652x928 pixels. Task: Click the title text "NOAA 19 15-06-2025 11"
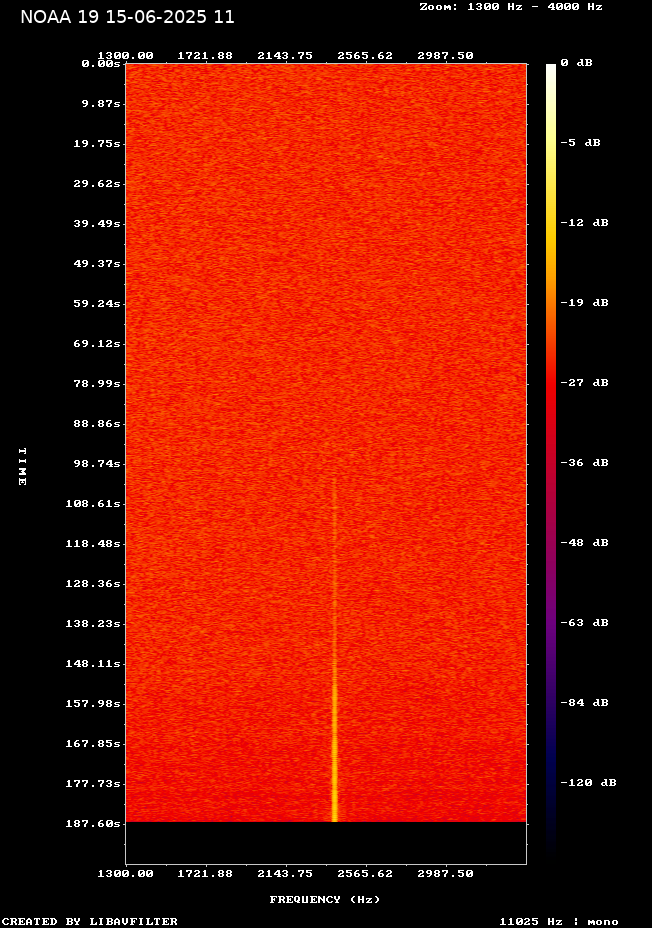tap(127, 17)
